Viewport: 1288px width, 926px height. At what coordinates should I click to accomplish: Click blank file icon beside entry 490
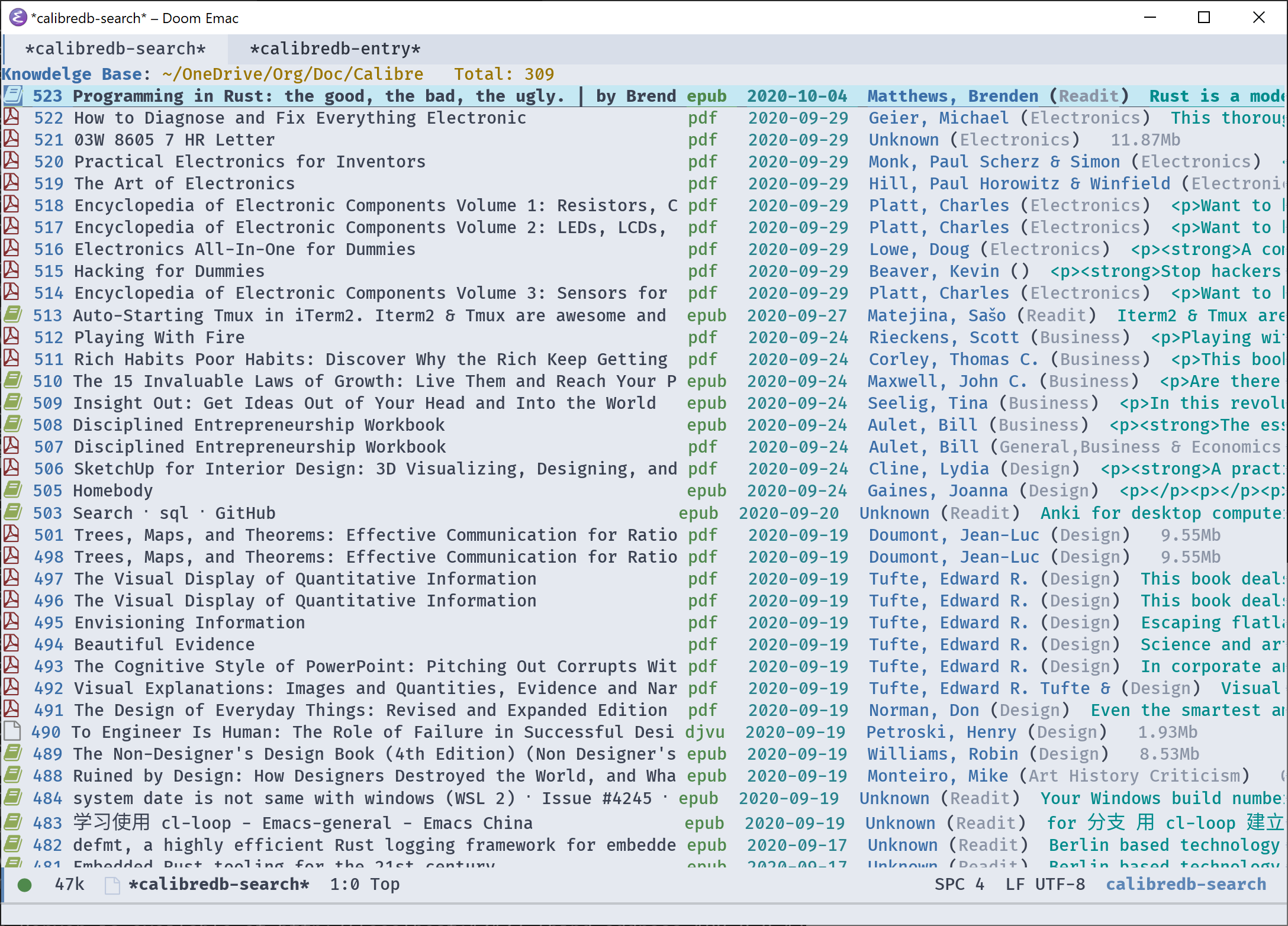[11, 731]
